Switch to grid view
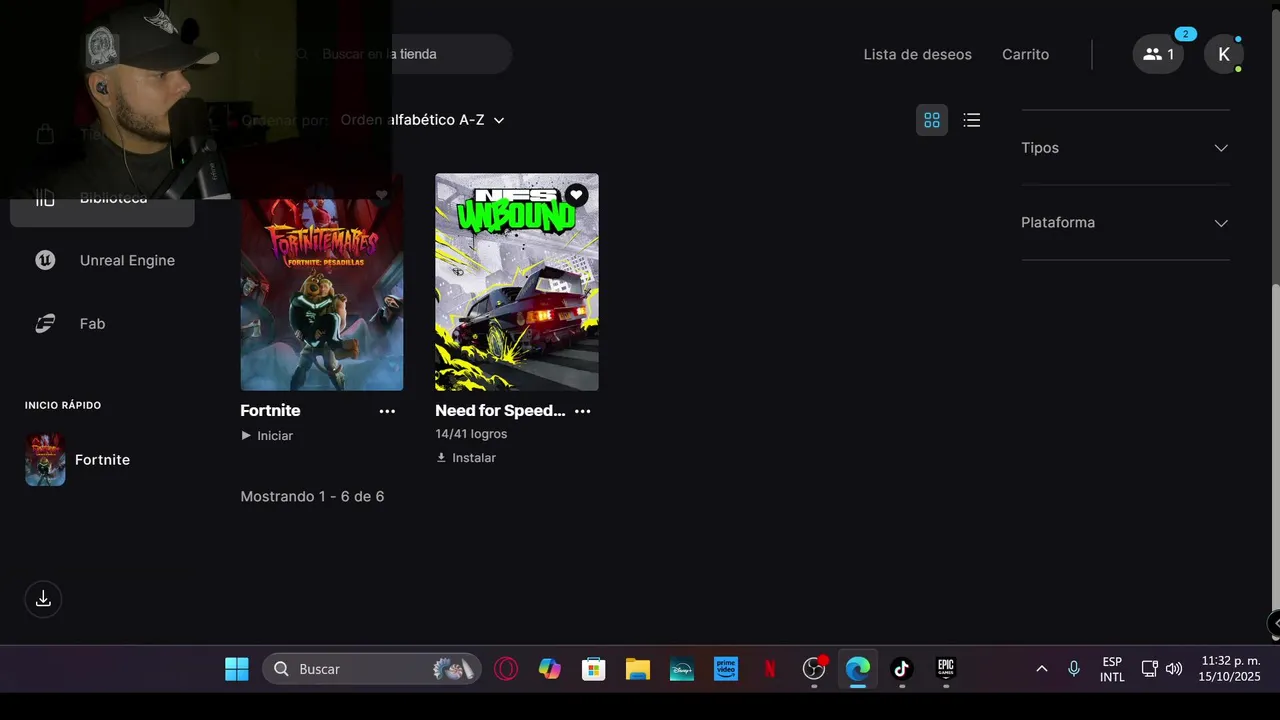This screenshot has height=720, width=1280. 932,120
